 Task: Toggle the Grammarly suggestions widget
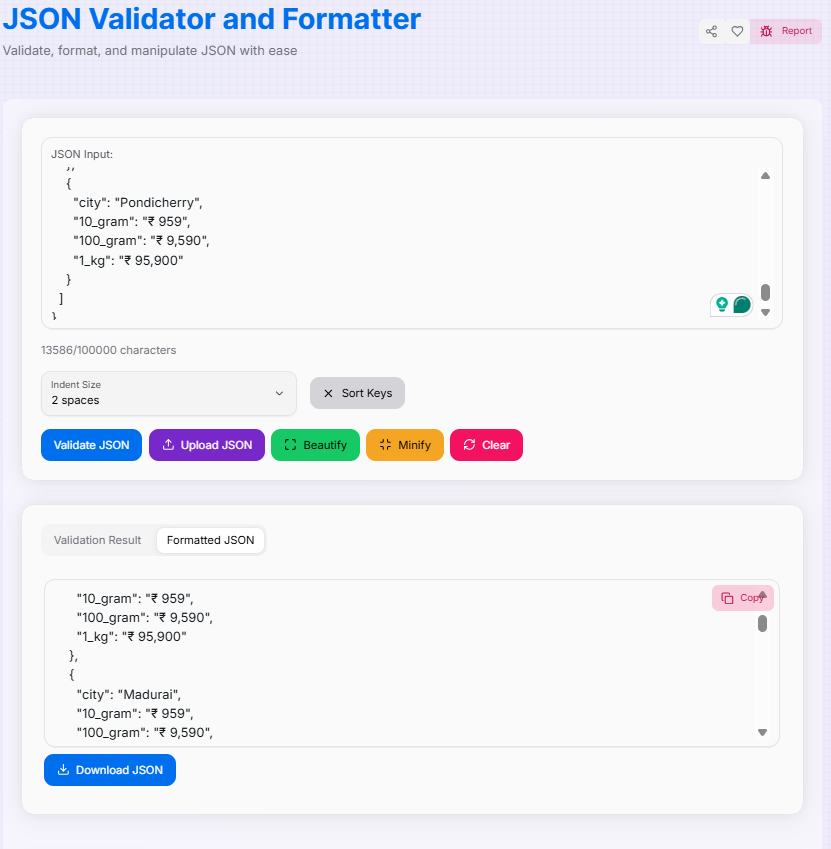point(731,303)
